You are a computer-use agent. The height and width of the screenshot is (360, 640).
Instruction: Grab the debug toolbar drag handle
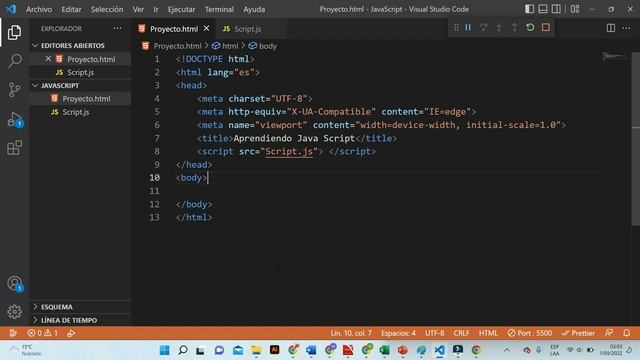456,27
